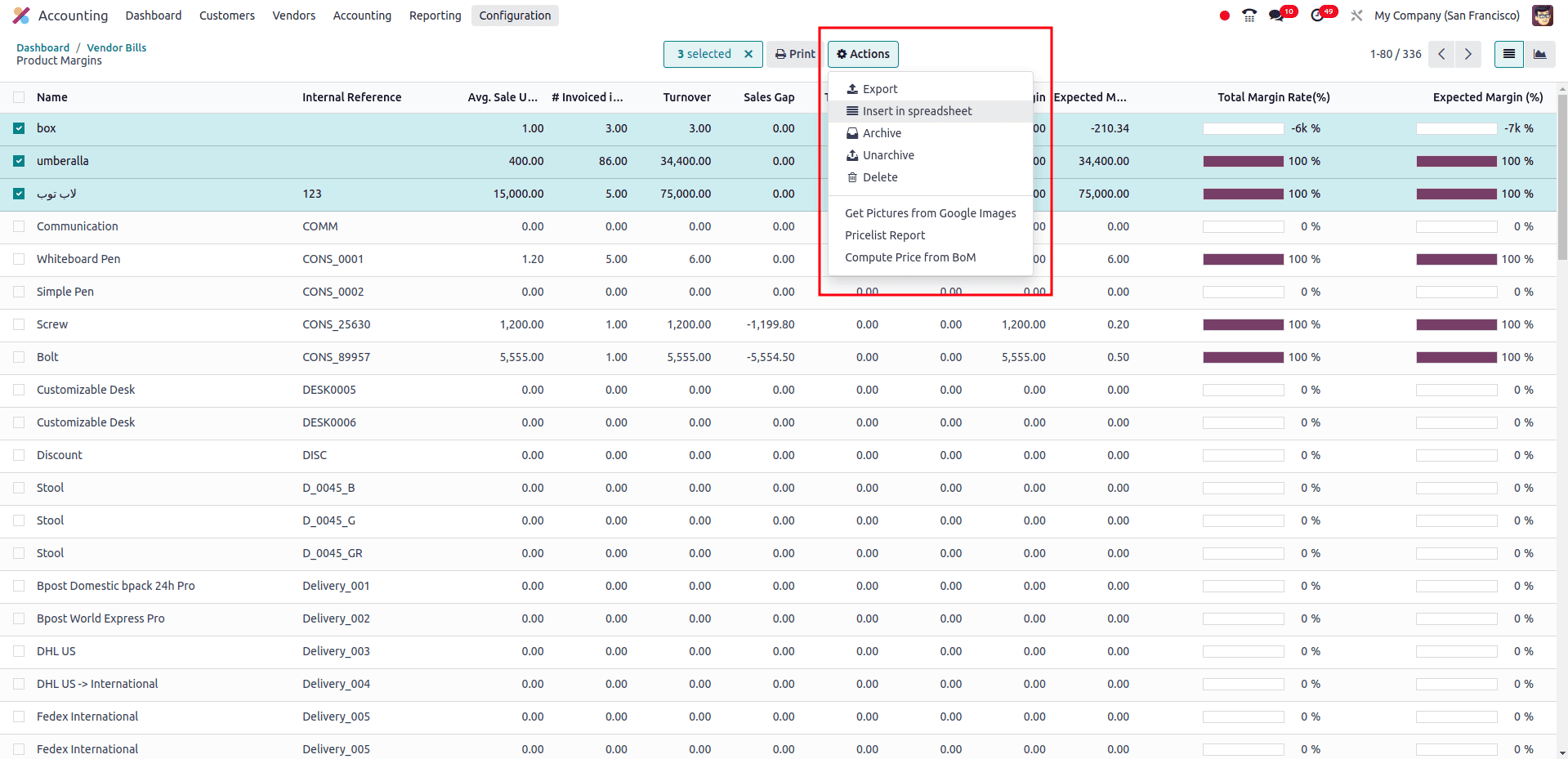Open the VoIP phone icon
This screenshot has height=759, width=1568.
click(1249, 16)
